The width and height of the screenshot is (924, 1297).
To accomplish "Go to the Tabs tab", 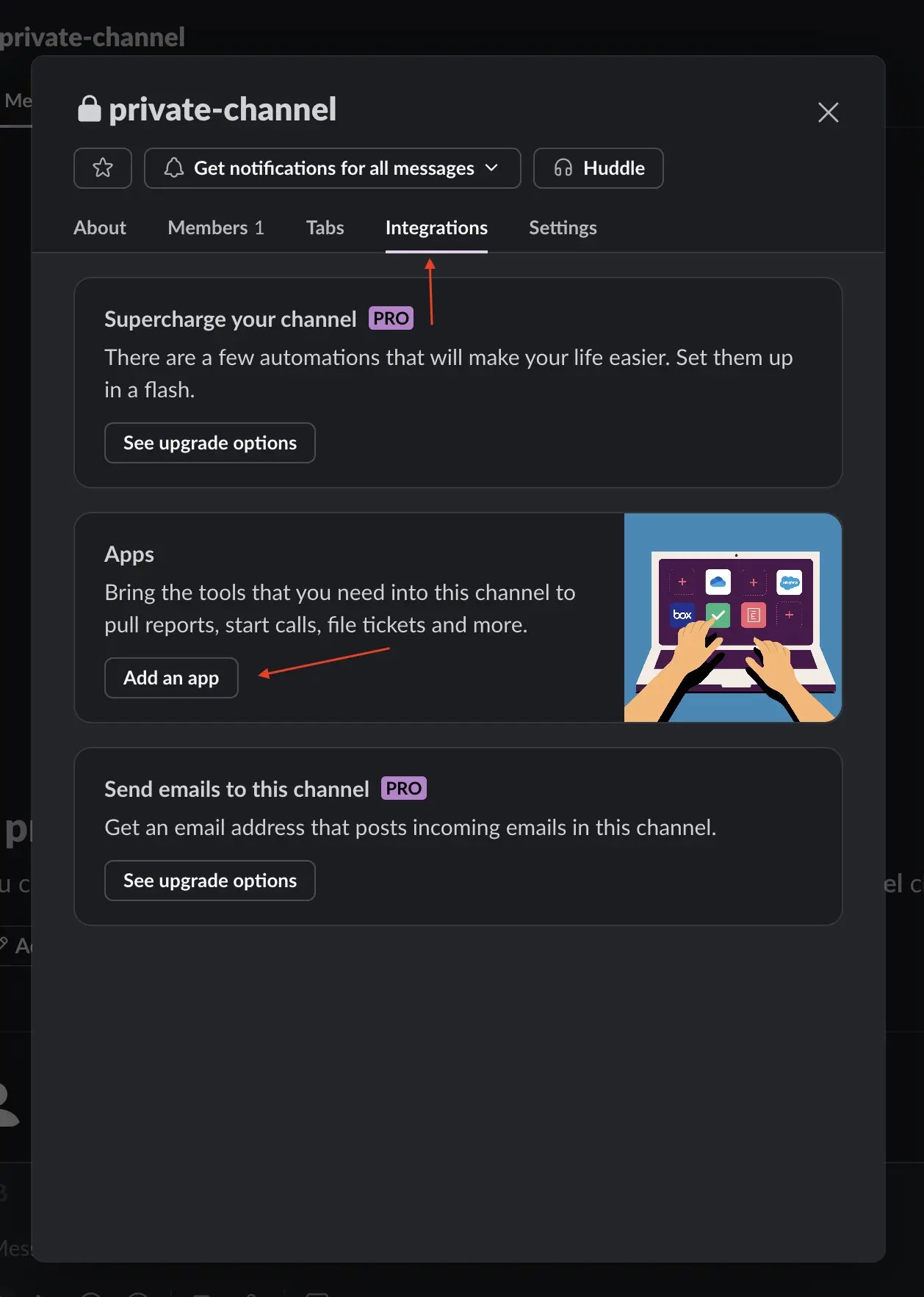I will pos(325,228).
